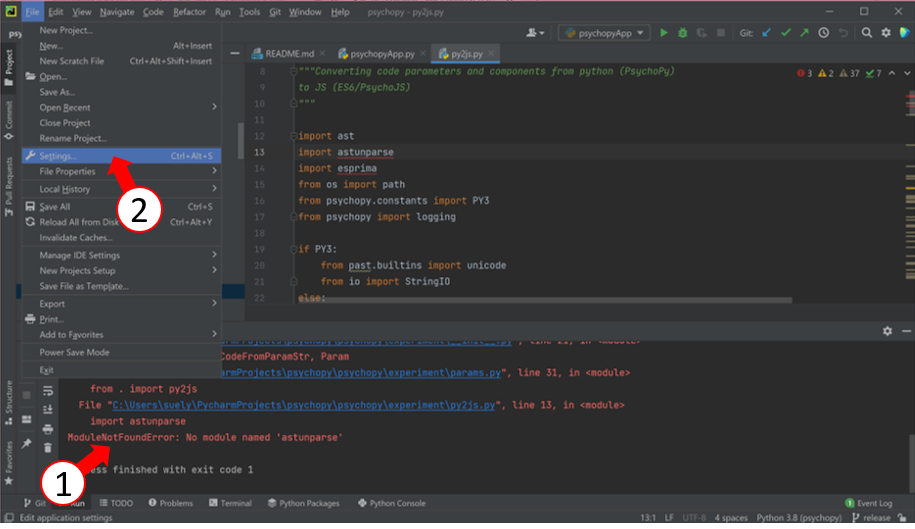The width and height of the screenshot is (915, 529).
Task: Open the Terminal tool window tab
Action: click(x=231, y=503)
